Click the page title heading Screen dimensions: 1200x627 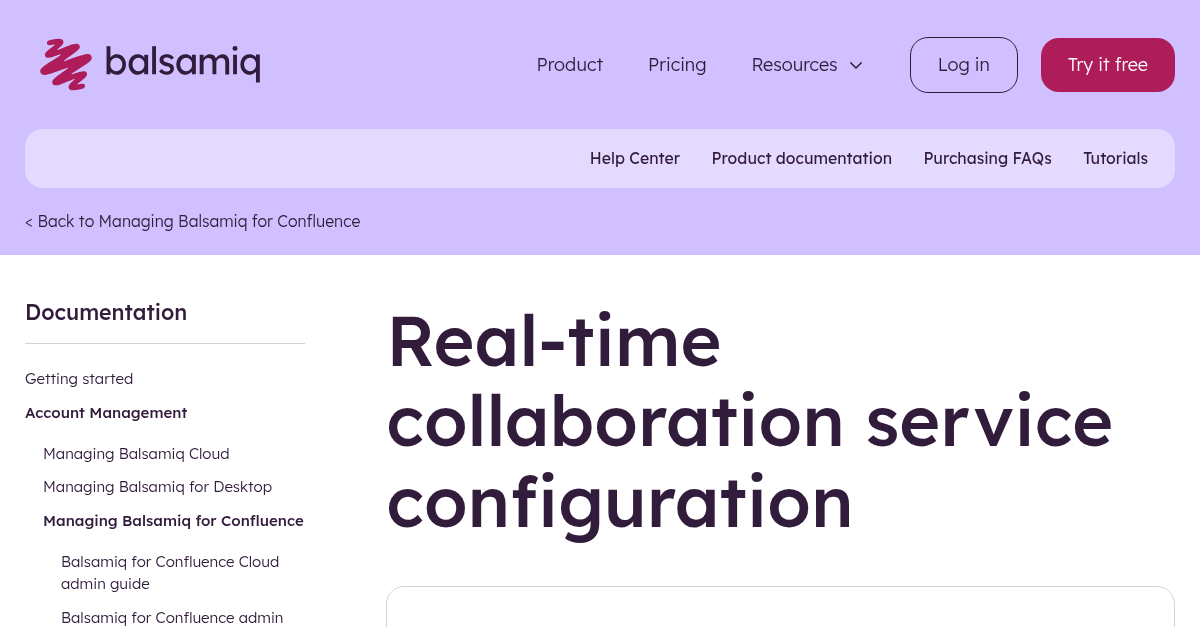[x=750, y=421]
